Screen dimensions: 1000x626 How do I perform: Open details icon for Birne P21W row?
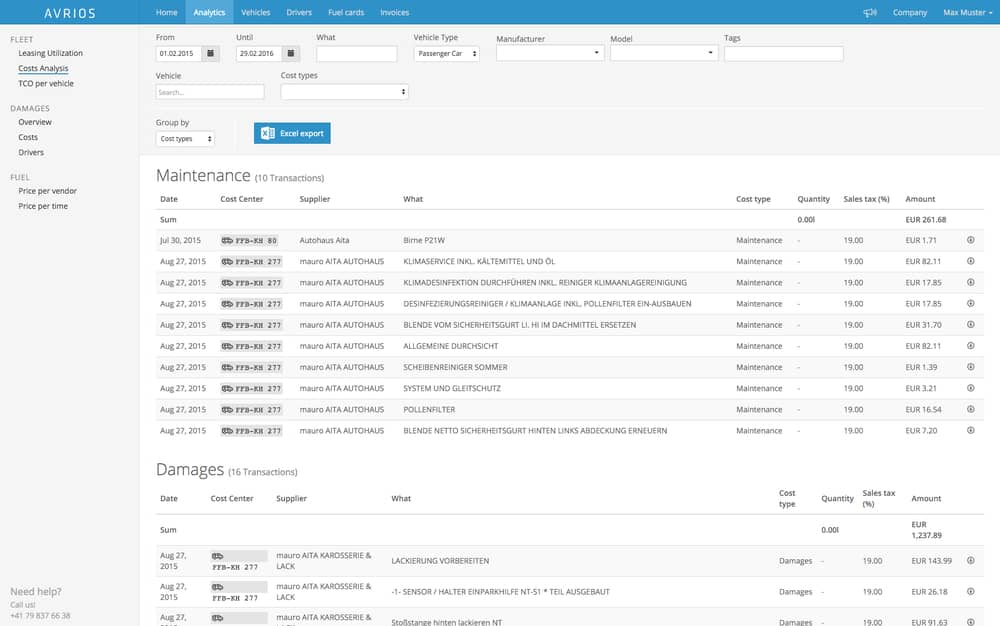(x=971, y=240)
